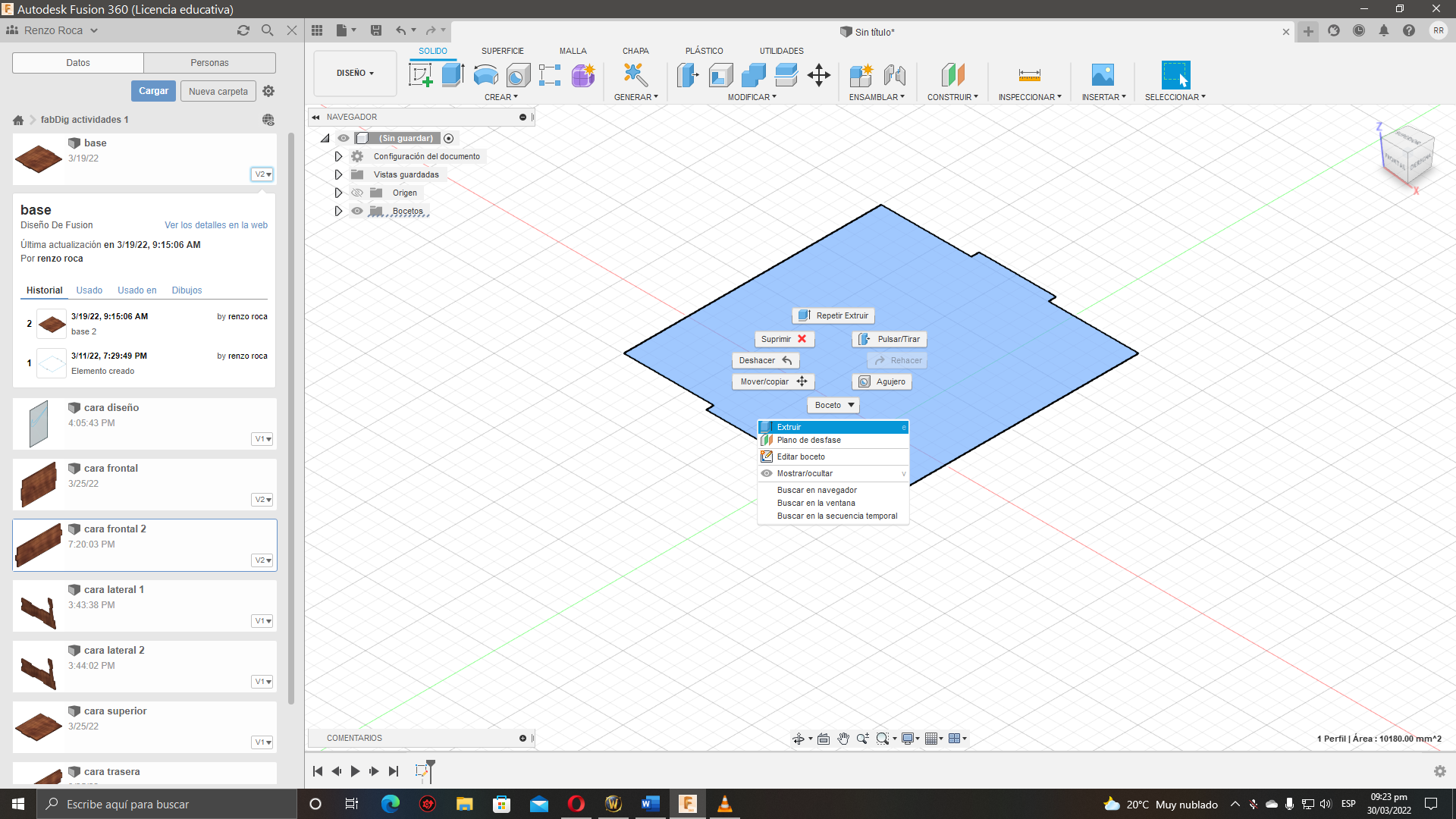Screen dimensions: 1456x819
Task: Choose Editar boceto from context menu
Action: click(x=833, y=457)
